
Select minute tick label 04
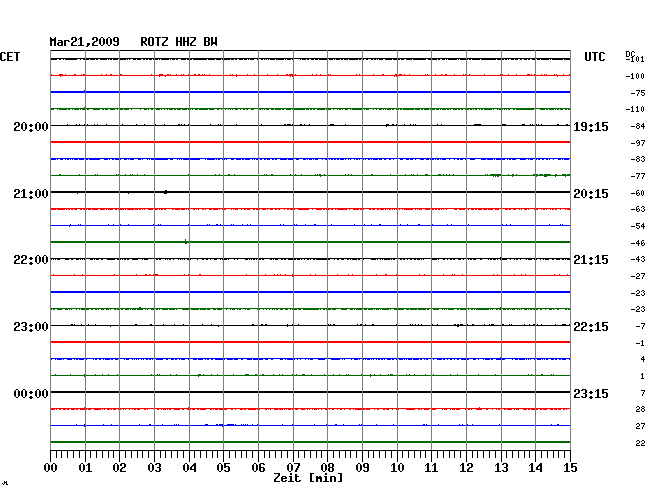pos(189,467)
